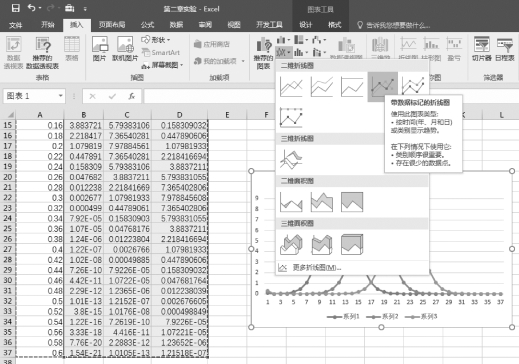This screenshot has height=364, width=519.
Task: Click the insert function fx icon
Action: point(132,96)
